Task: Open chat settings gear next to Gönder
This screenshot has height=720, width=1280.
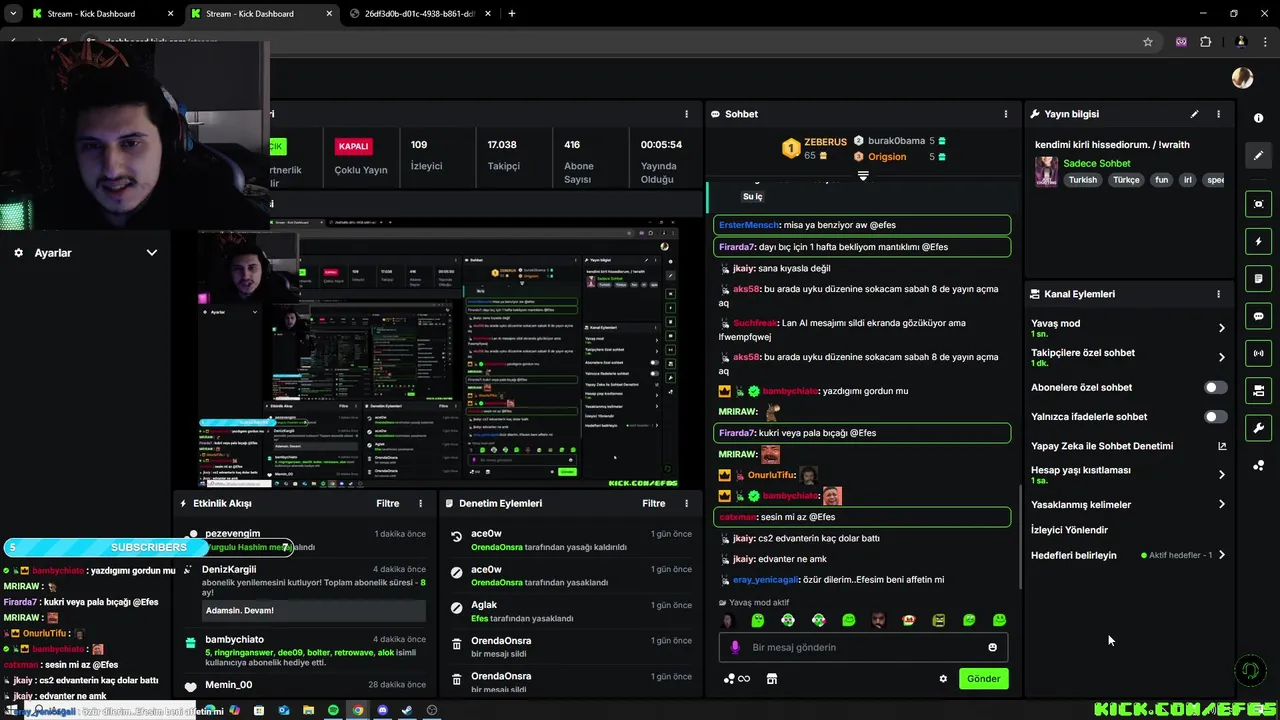Action: (x=942, y=678)
